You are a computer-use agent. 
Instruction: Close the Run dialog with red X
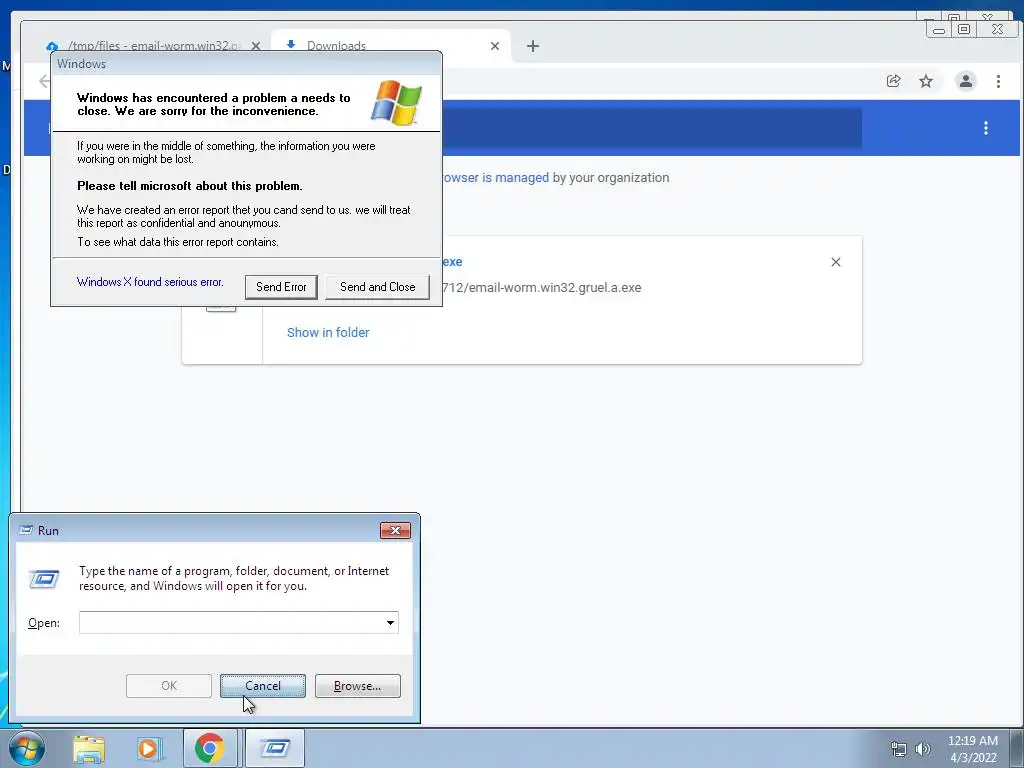(395, 530)
